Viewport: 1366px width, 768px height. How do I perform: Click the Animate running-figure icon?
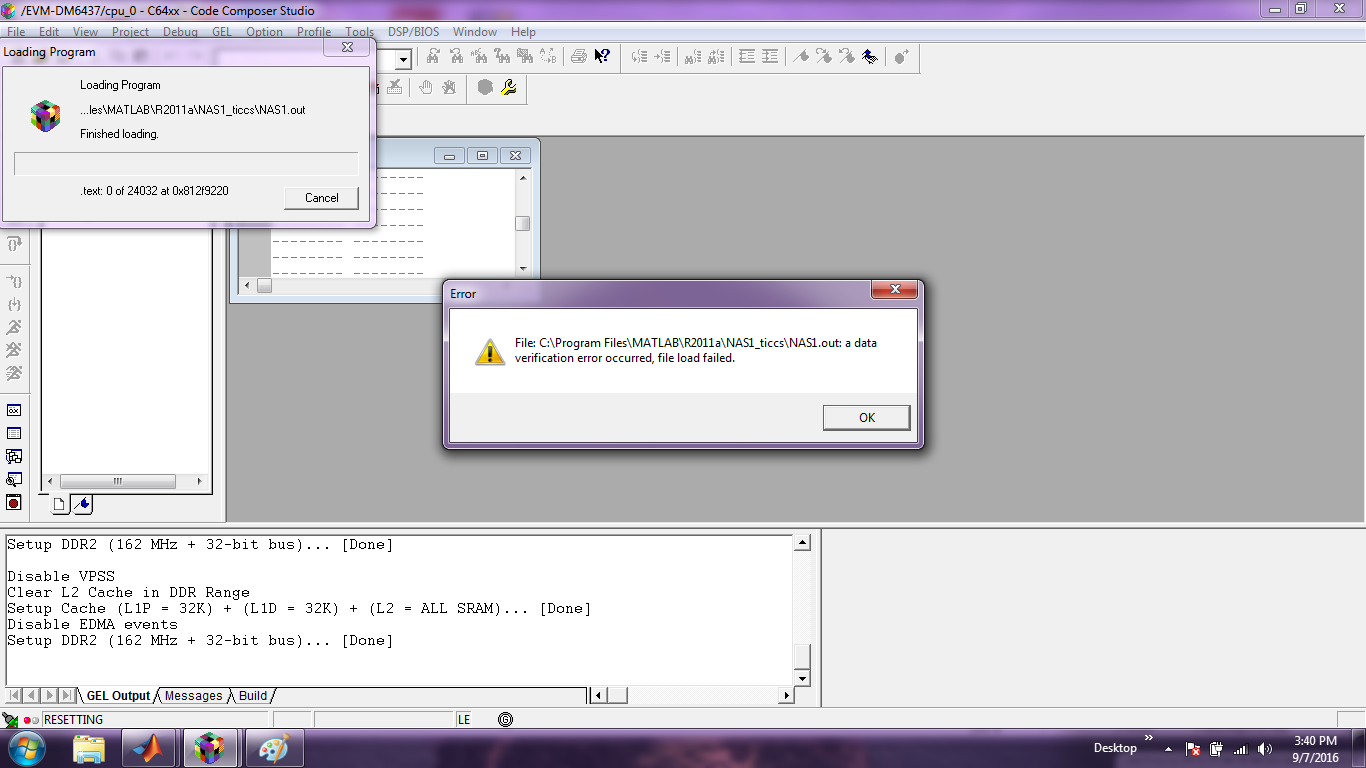[x=14, y=374]
